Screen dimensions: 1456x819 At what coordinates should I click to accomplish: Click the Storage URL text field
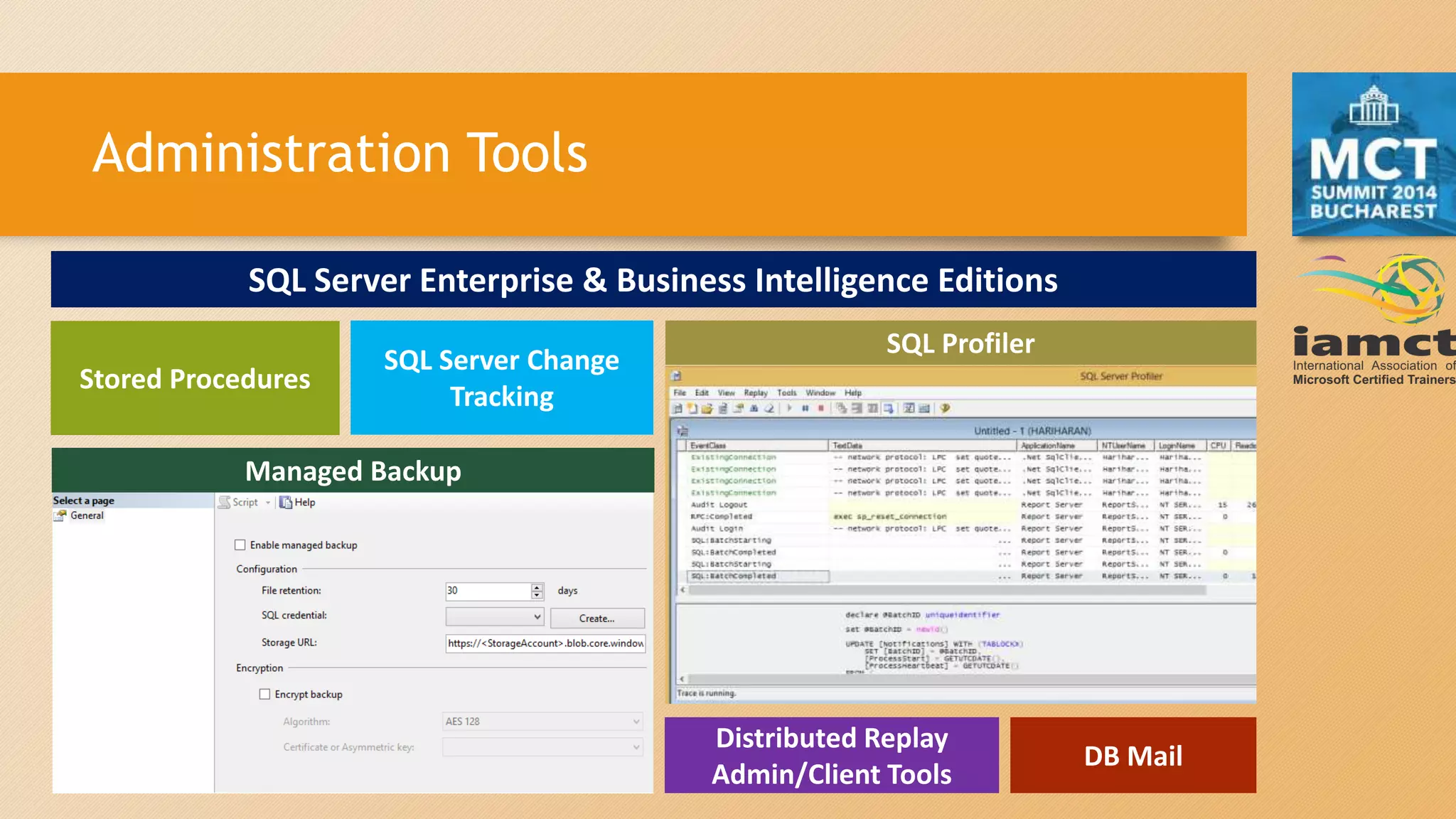coord(545,643)
